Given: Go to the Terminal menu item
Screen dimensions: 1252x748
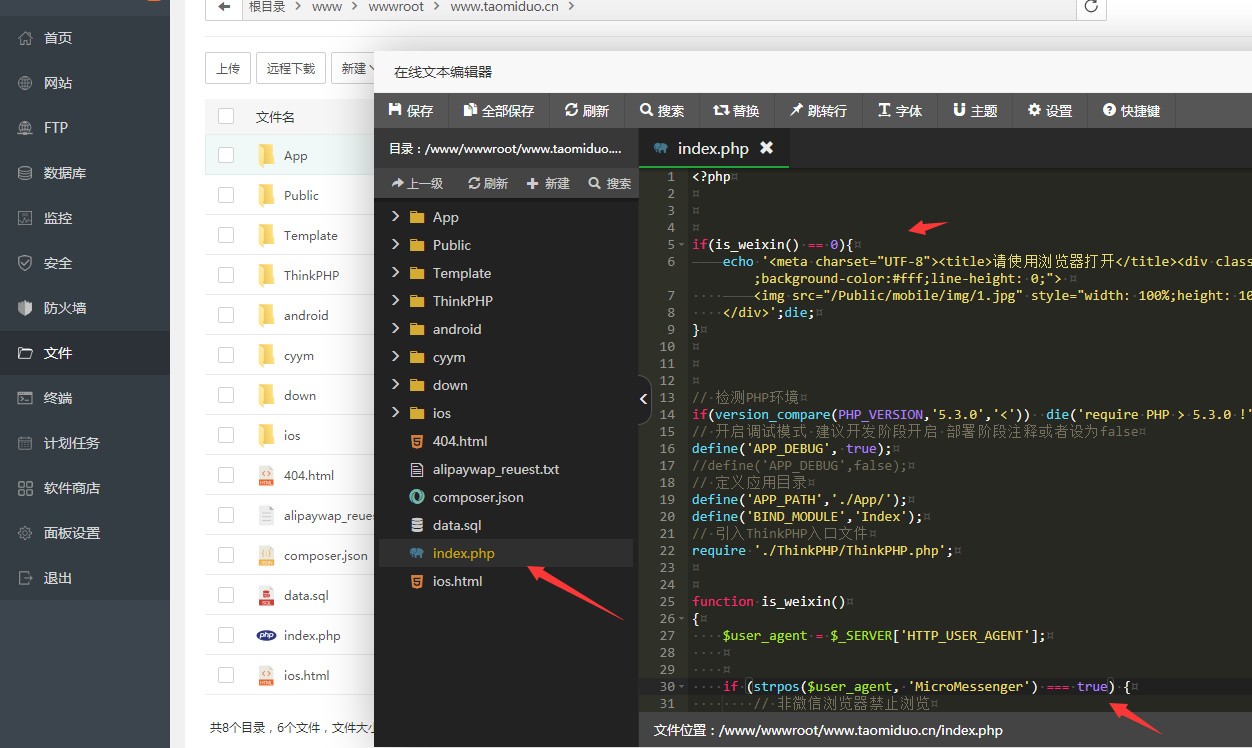Looking at the screenshot, I should pyautogui.click(x=58, y=398).
